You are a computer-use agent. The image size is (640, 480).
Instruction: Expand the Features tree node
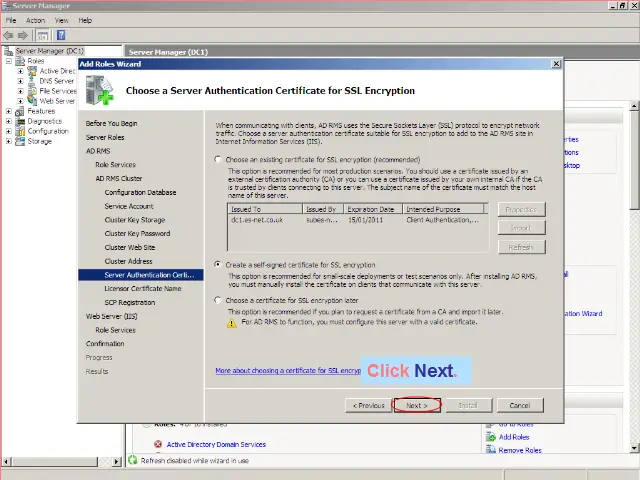[x=8, y=111]
